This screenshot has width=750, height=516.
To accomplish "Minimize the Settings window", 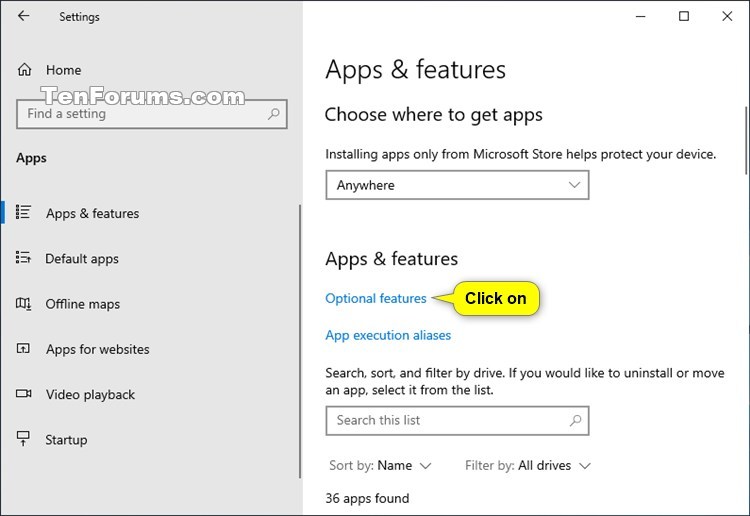I will (640, 16).
